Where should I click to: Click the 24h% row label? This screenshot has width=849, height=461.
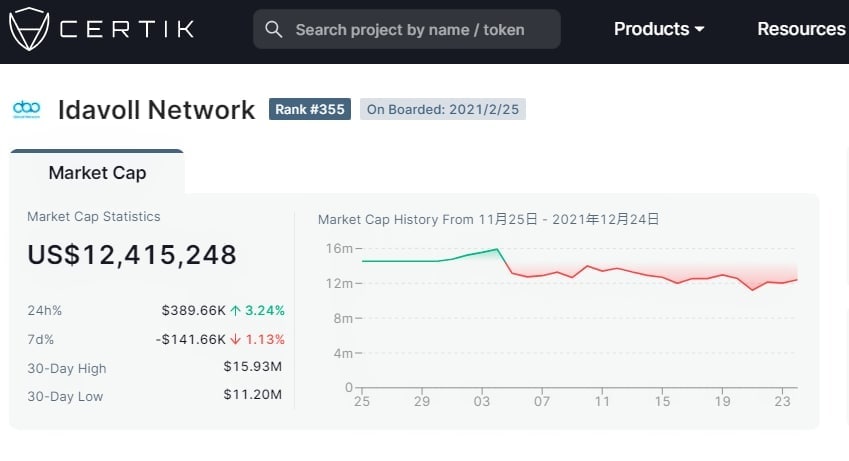[44, 310]
